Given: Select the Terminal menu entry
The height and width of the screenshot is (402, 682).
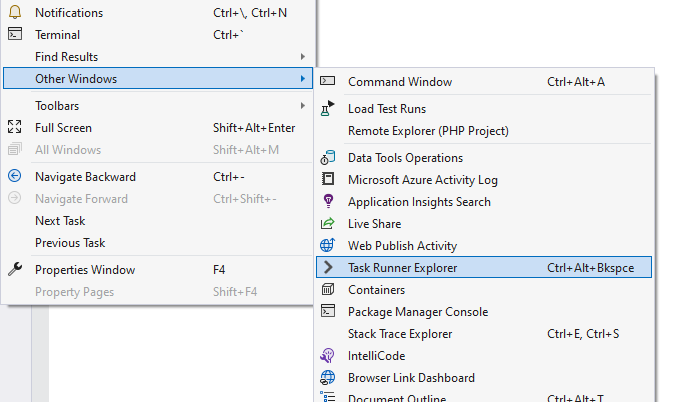Looking at the screenshot, I should (158, 34).
